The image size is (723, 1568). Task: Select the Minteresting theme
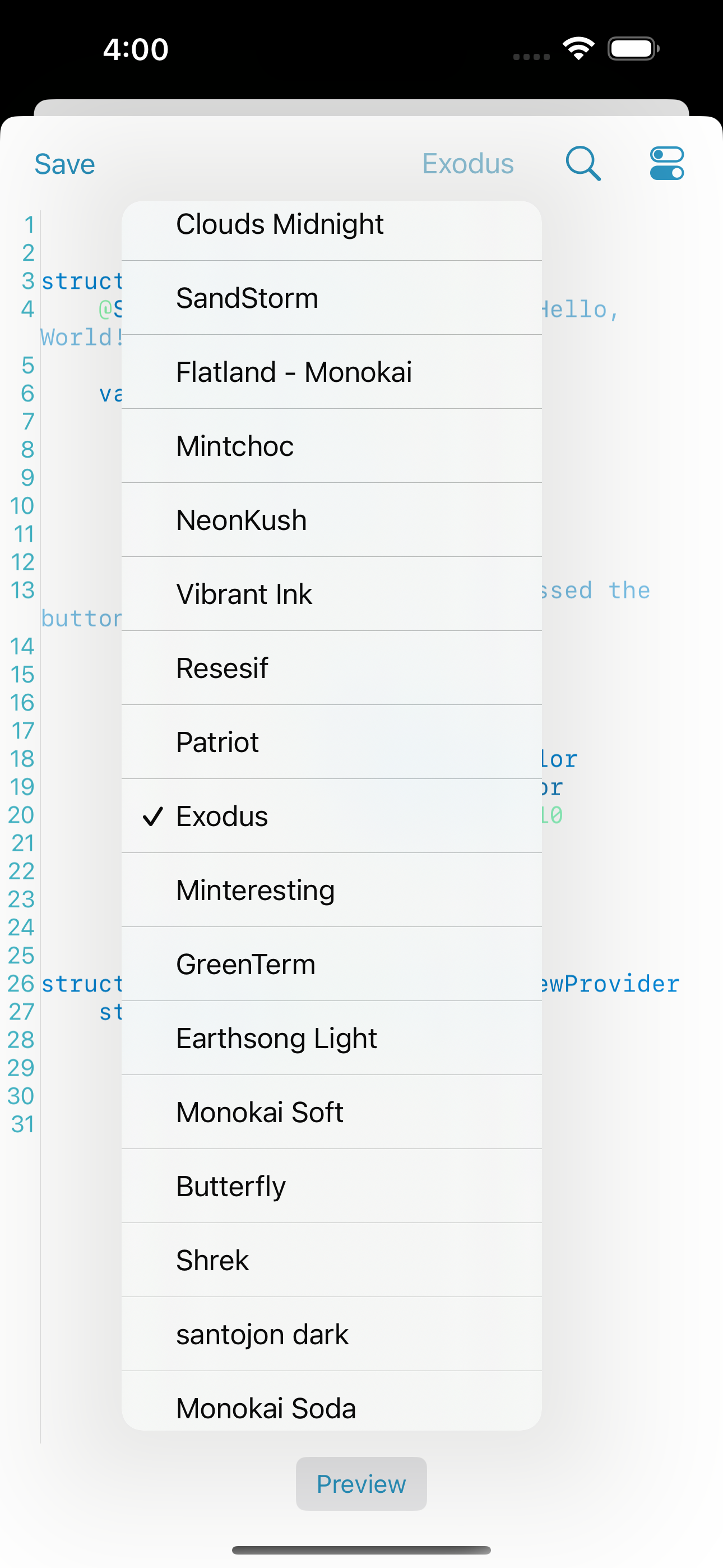pyautogui.click(x=332, y=889)
